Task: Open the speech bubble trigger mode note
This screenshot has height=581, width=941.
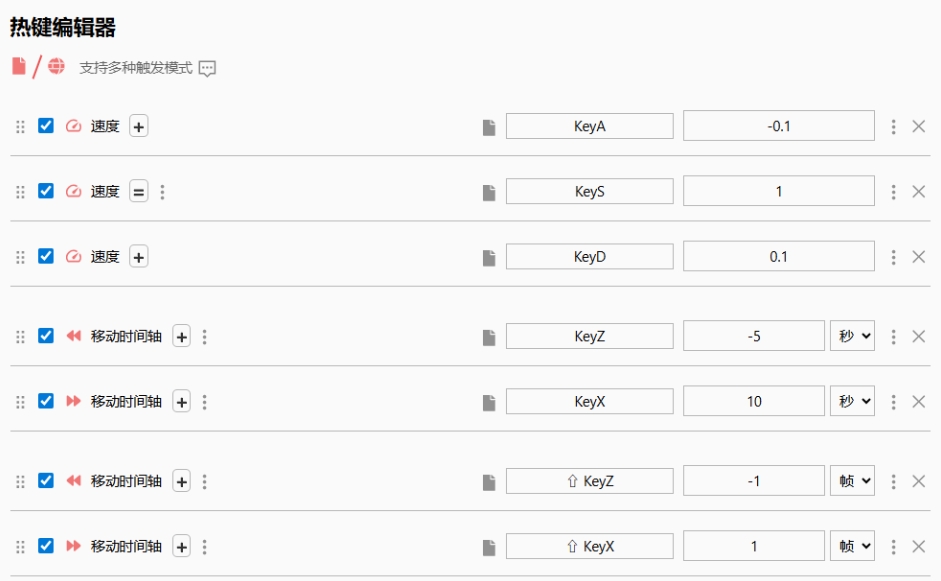Action: pyautogui.click(x=207, y=69)
